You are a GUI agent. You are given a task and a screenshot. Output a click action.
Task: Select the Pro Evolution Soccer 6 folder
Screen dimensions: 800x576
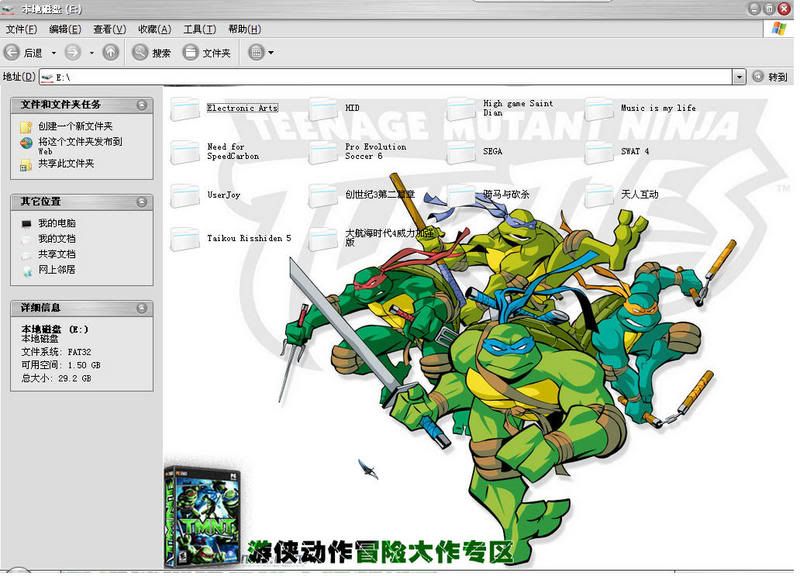tap(324, 152)
